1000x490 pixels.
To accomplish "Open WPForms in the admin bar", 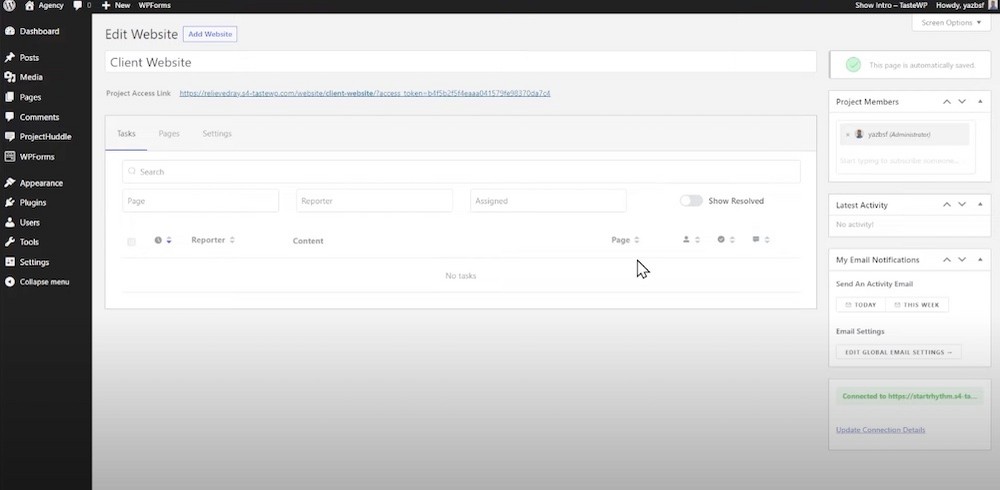I will pyautogui.click(x=154, y=5).
